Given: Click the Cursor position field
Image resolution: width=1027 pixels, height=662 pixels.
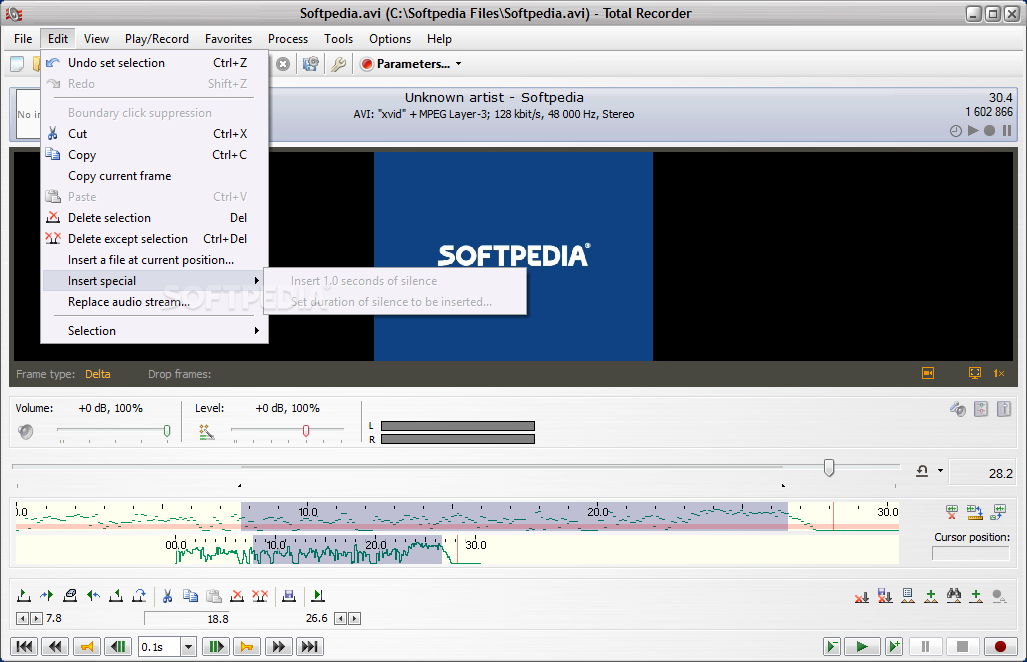Looking at the screenshot, I should click(x=971, y=553).
